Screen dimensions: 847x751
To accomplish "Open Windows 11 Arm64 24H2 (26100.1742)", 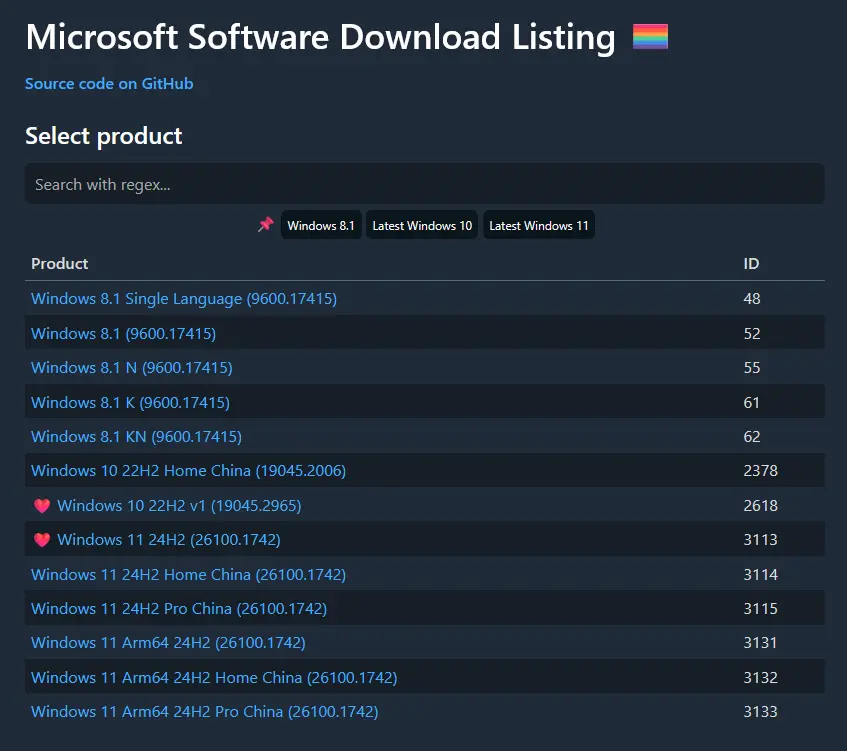I will tap(168, 643).
